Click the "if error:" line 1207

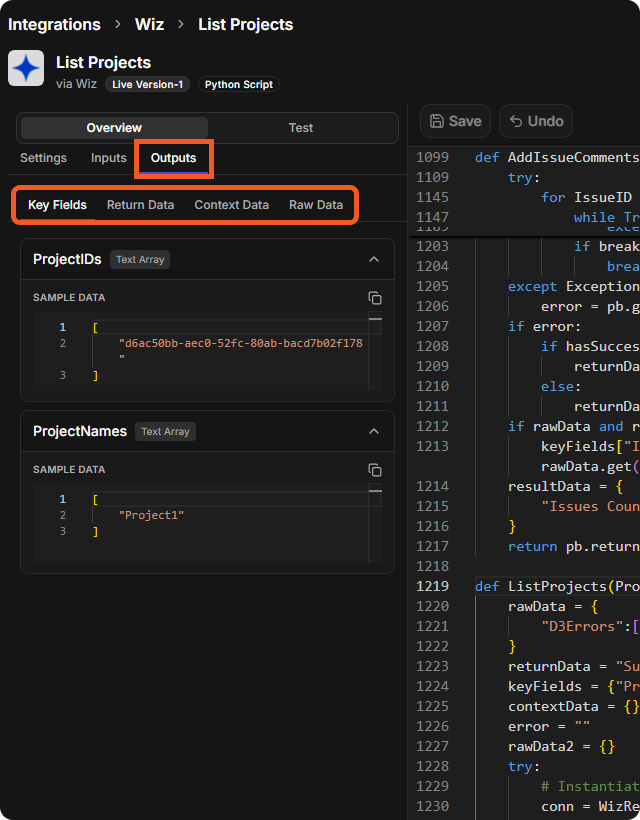point(544,326)
